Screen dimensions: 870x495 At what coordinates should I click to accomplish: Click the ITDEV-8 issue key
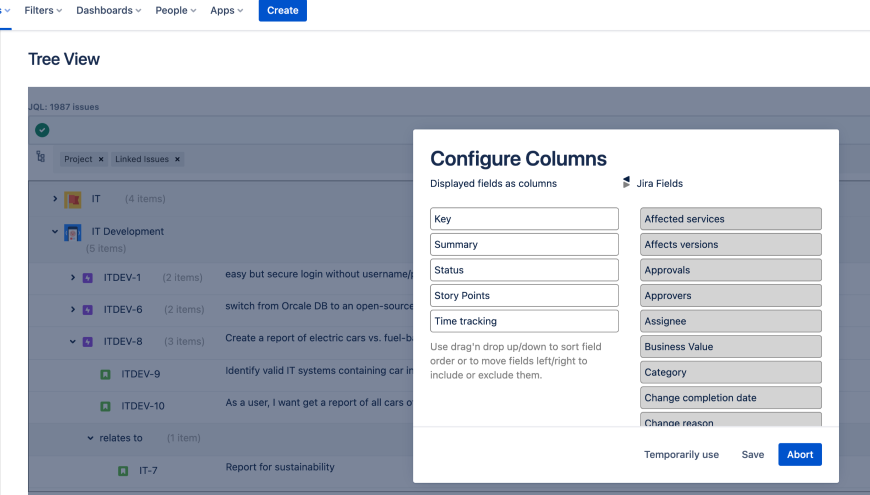pyautogui.click(x=123, y=341)
